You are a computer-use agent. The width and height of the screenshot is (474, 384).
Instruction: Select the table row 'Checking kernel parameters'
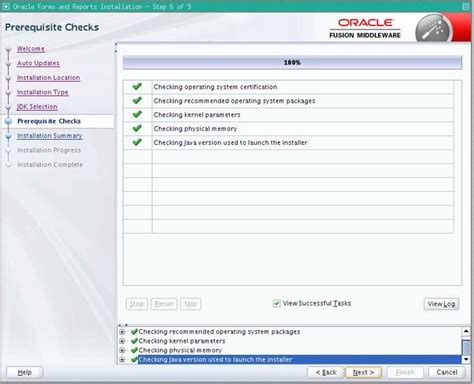pos(288,115)
